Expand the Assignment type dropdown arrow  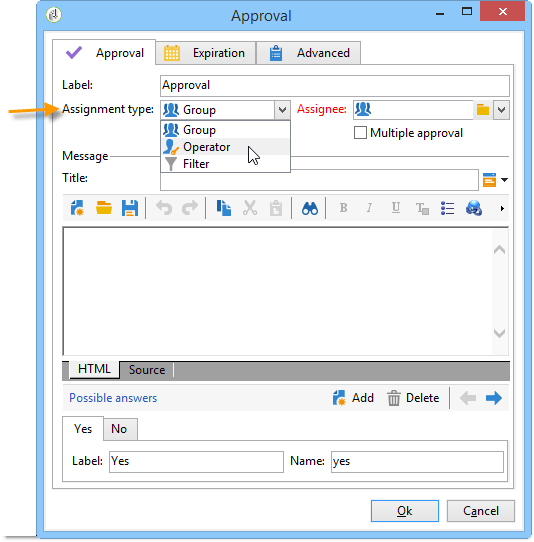[282, 110]
